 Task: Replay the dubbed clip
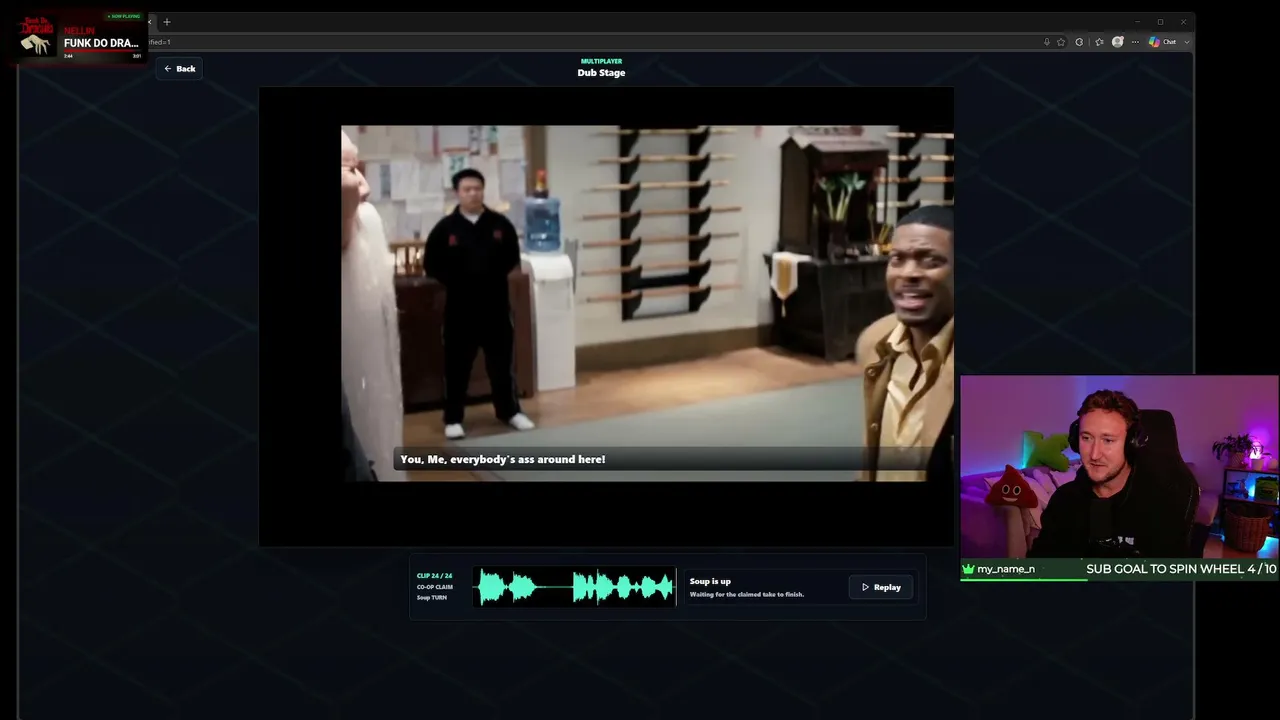pos(881,587)
